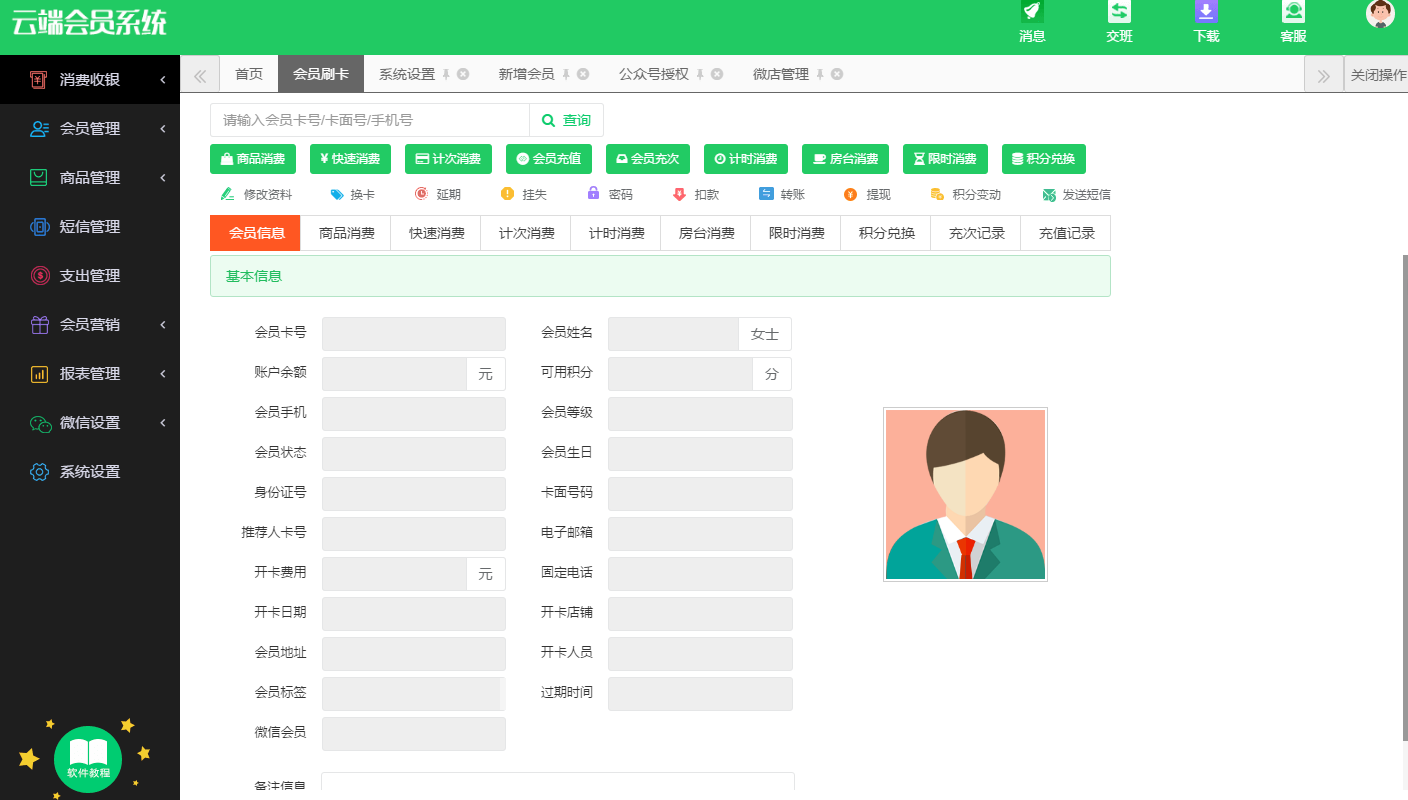Close the 系统设置 tab
Viewport: 1408px width, 800px height.
click(463, 74)
